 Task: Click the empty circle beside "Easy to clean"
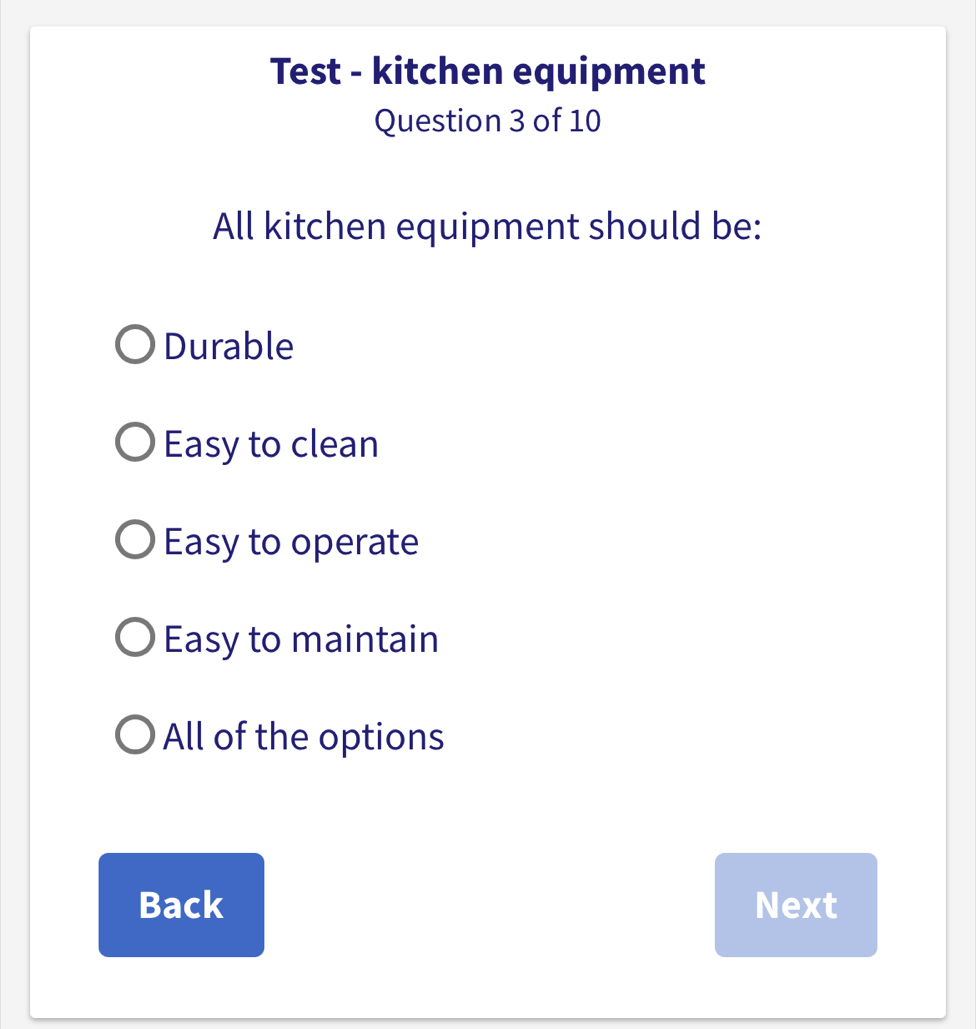click(x=134, y=441)
